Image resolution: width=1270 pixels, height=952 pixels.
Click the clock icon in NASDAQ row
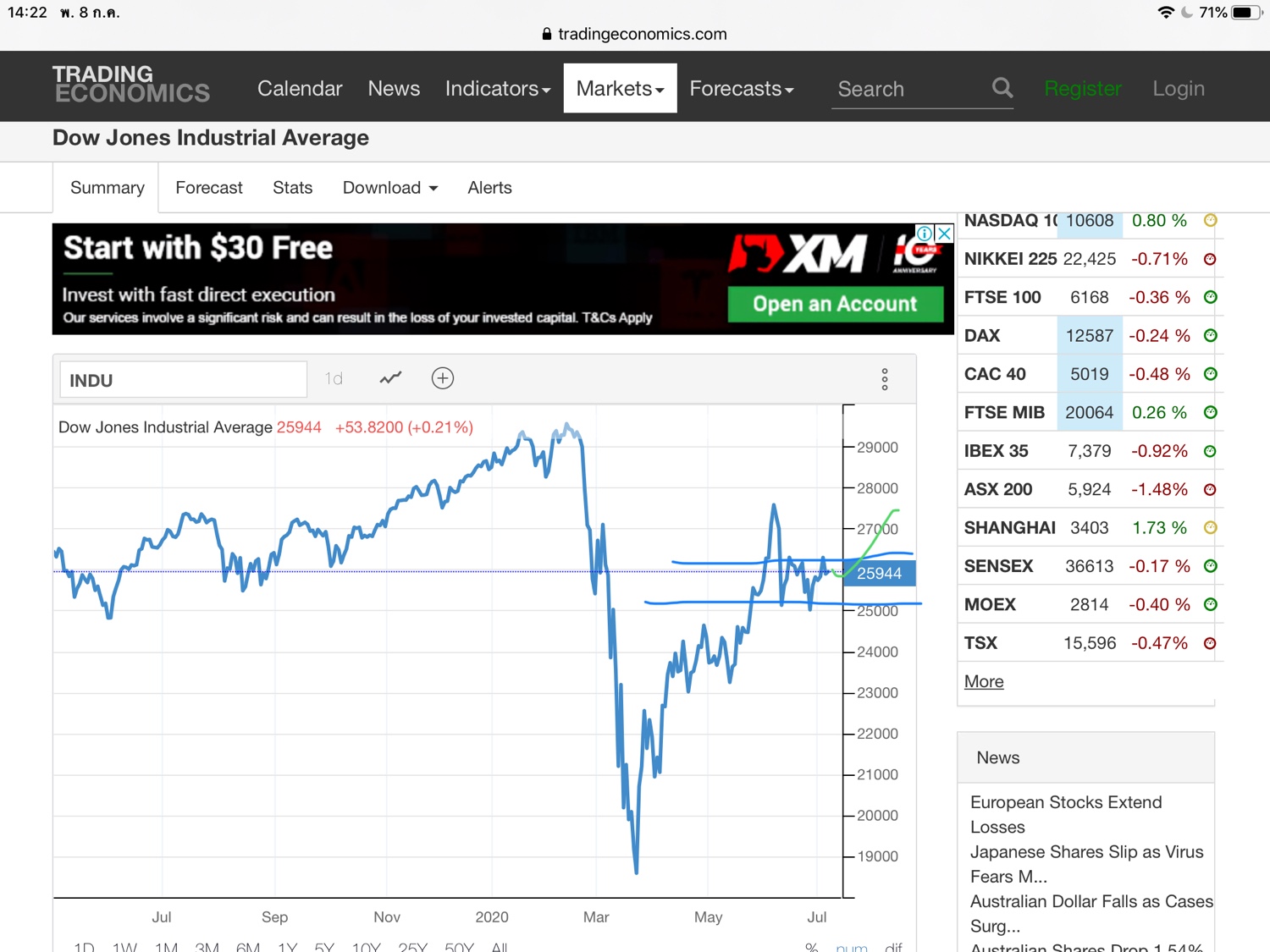point(1211,220)
